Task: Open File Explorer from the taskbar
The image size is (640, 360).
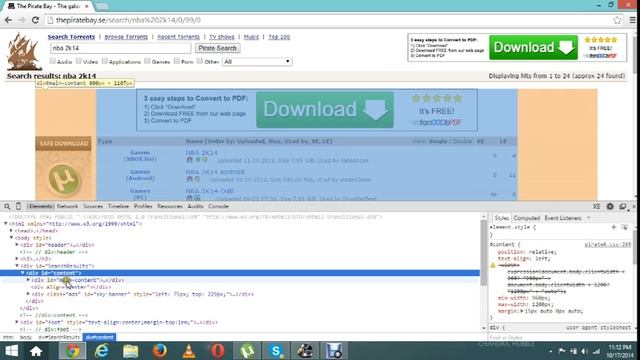Action: click(131, 351)
